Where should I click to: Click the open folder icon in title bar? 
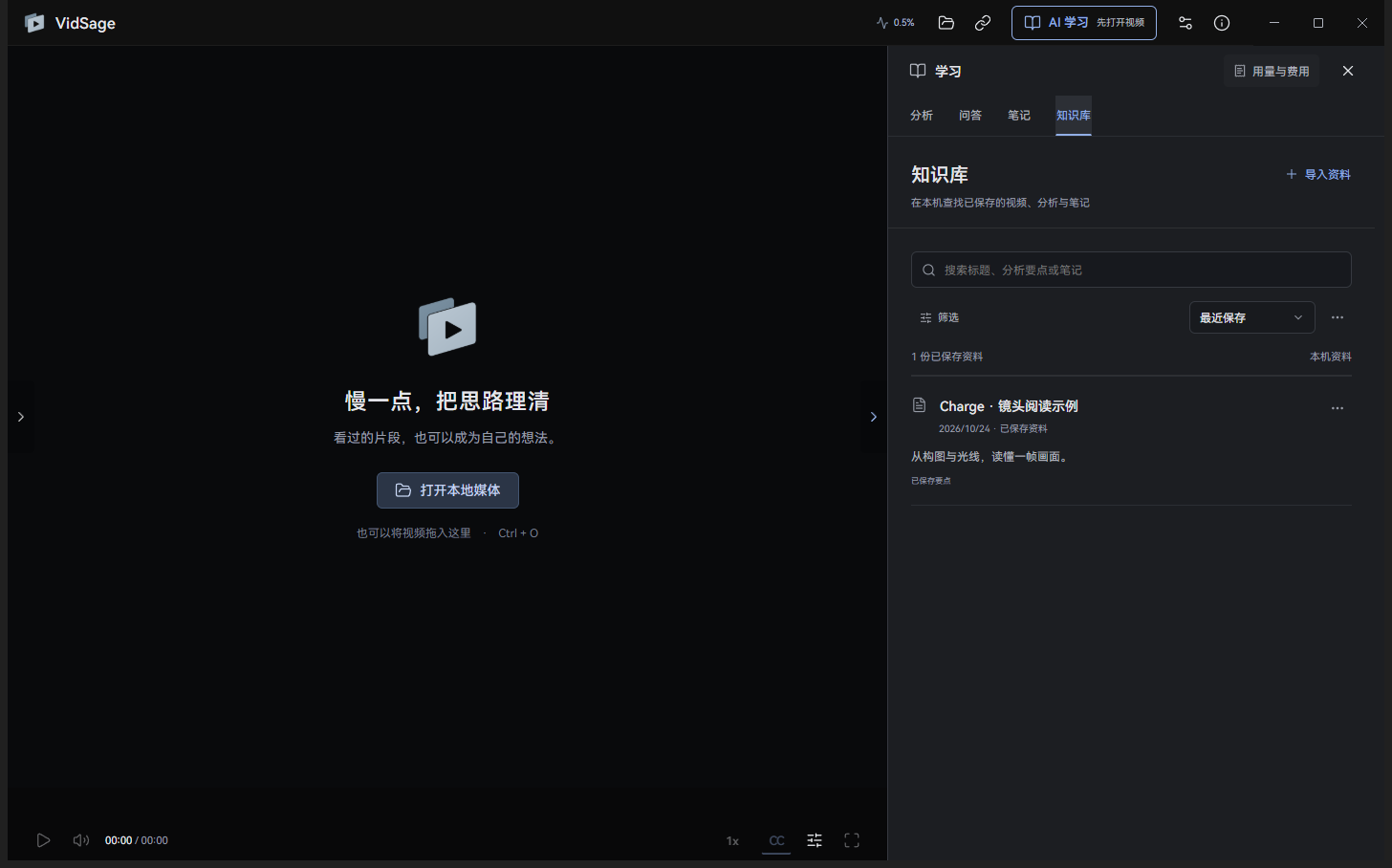(x=946, y=23)
